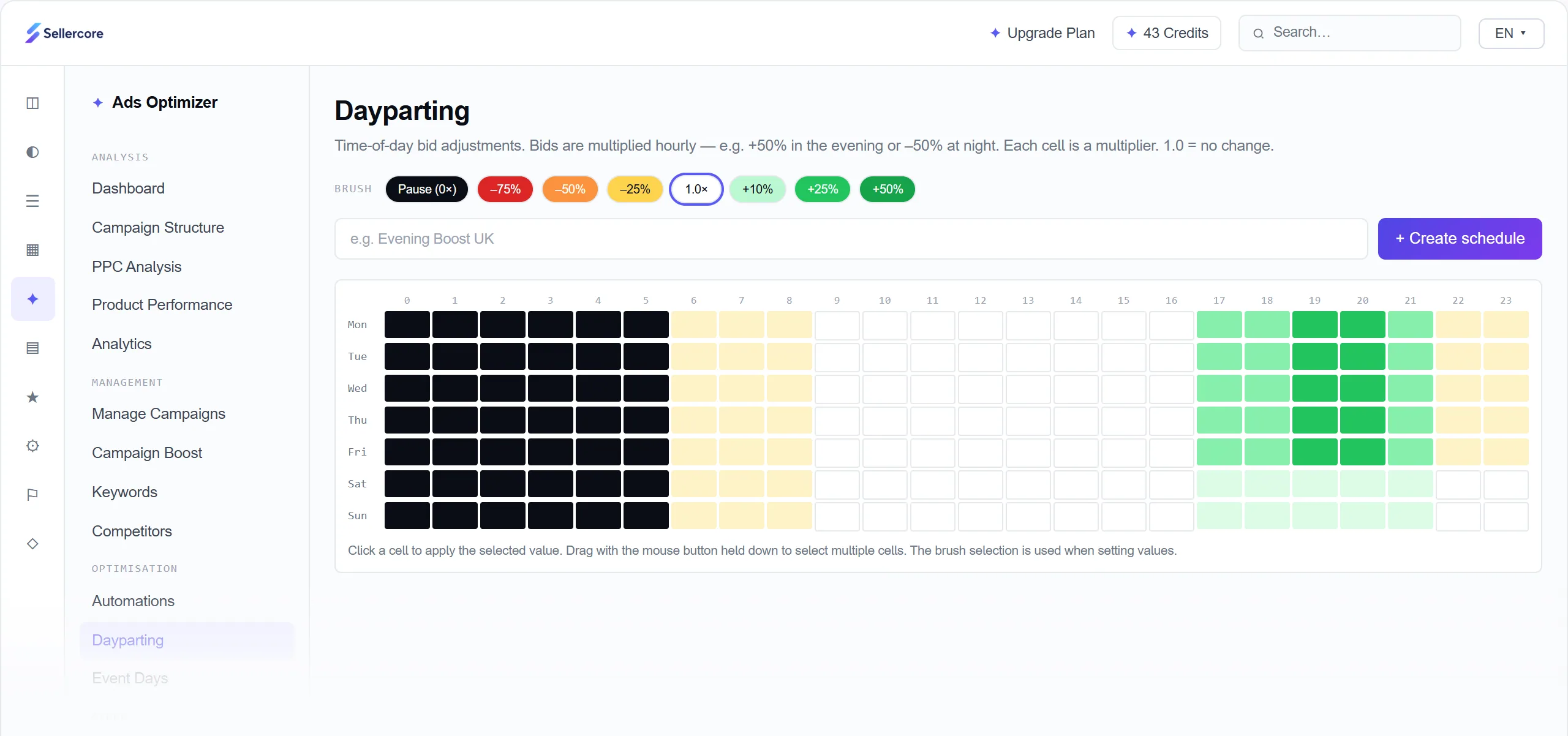Select the Pause (0×) brush
1568x736 pixels.
pos(427,189)
